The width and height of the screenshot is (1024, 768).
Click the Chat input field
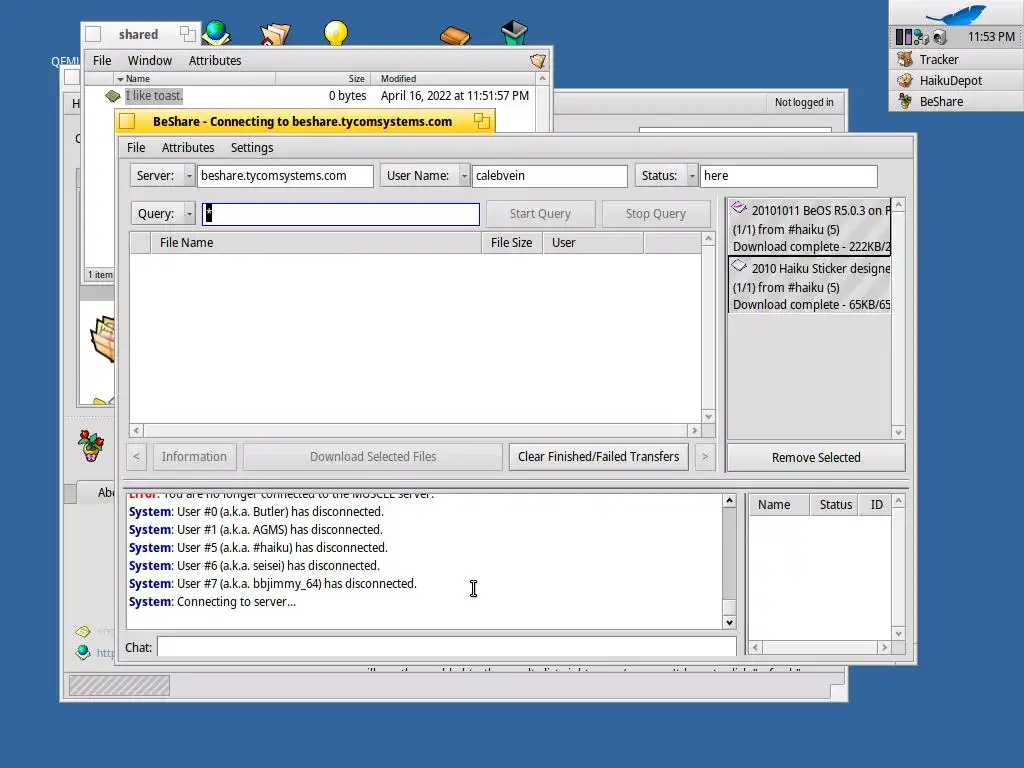tap(447, 647)
